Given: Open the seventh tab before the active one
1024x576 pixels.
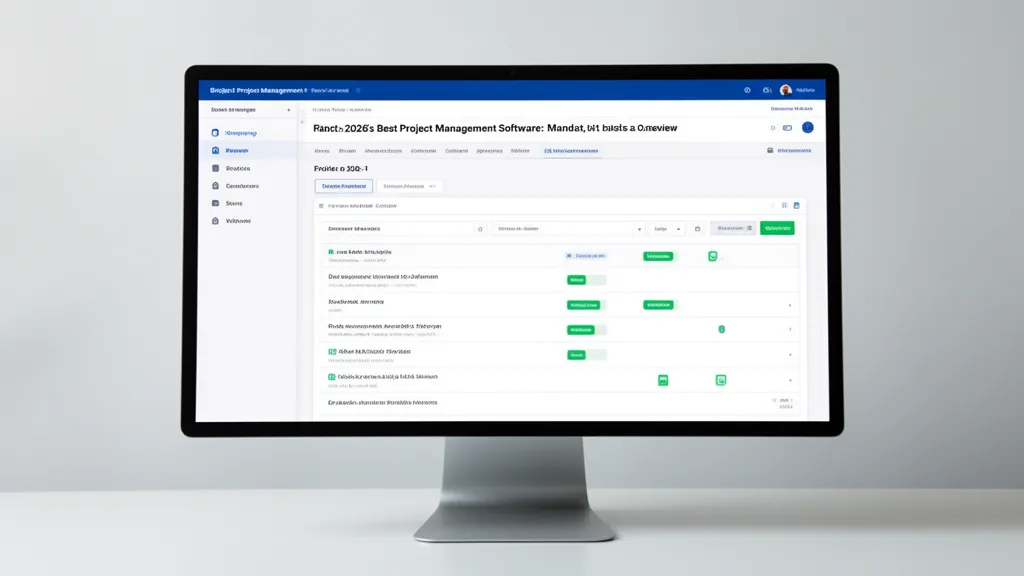Looking at the screenshot, I should pos(520,151).
